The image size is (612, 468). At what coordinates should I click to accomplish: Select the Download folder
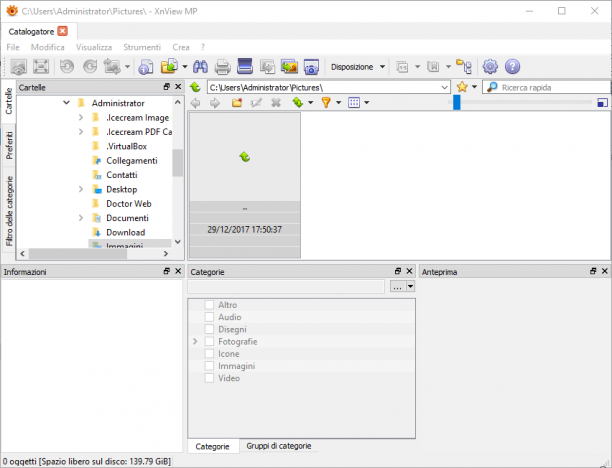pos(126,232)
